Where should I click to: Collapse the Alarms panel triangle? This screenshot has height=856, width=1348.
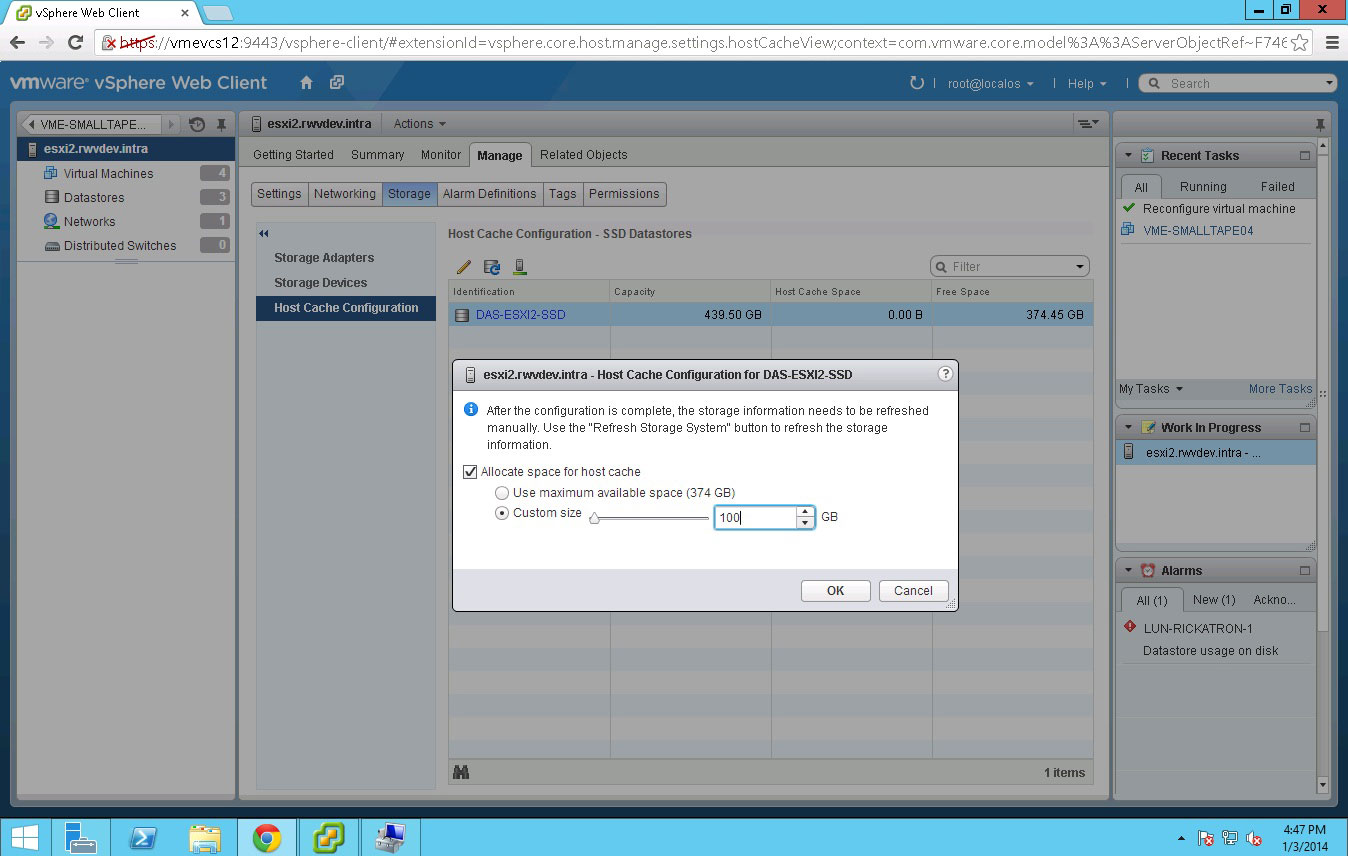1128,571
